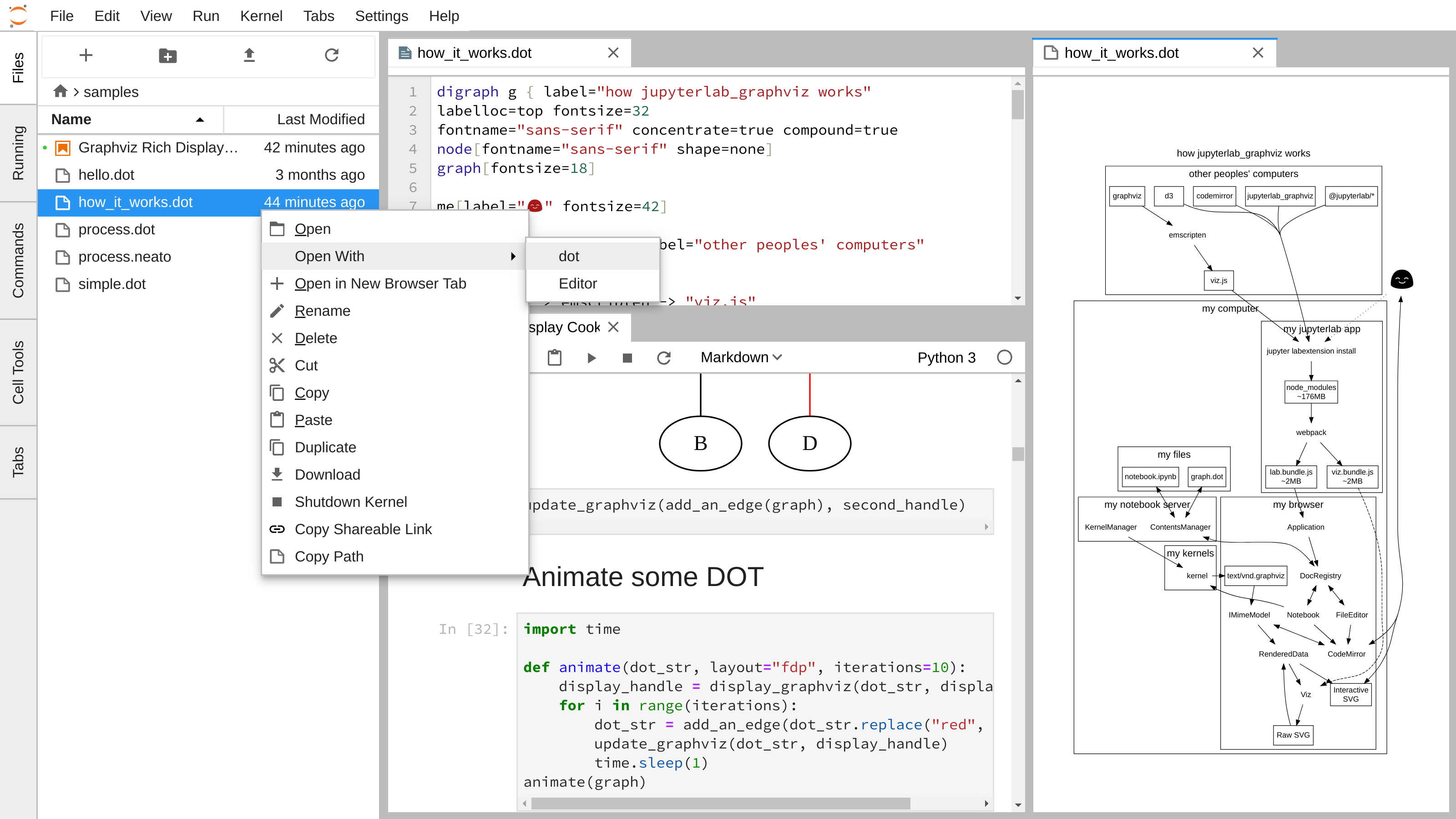Select simple.dot in file browser
Viewport: 1456px width, 819px height.
coord(112,284)
